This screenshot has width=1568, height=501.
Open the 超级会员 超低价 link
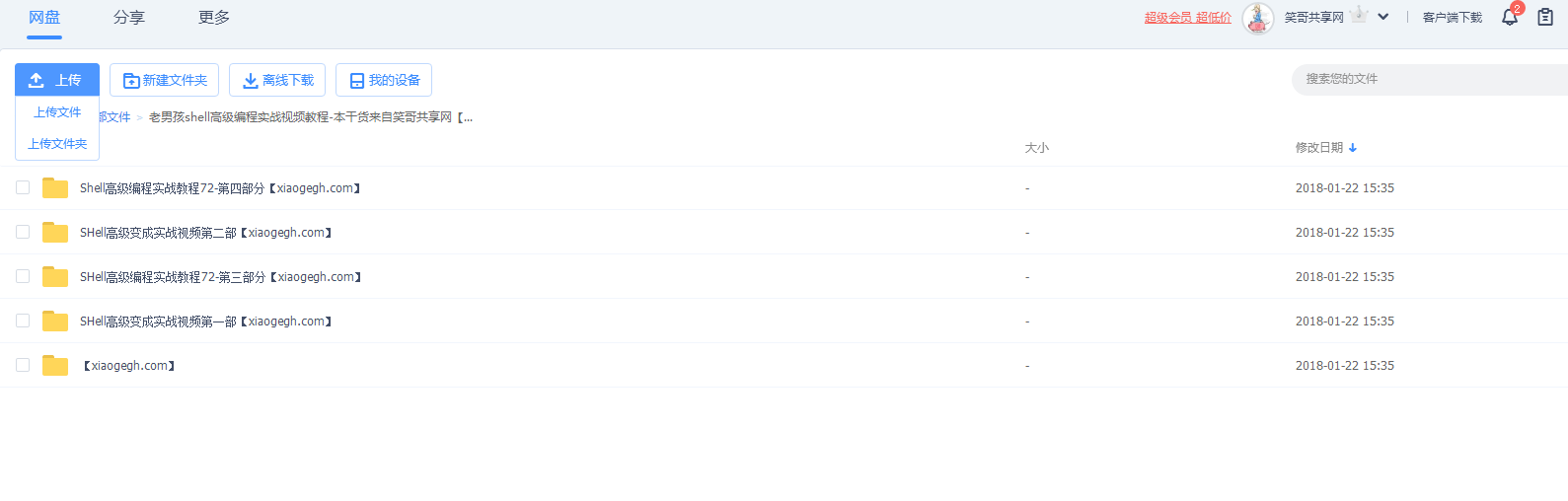(1188, 18)
